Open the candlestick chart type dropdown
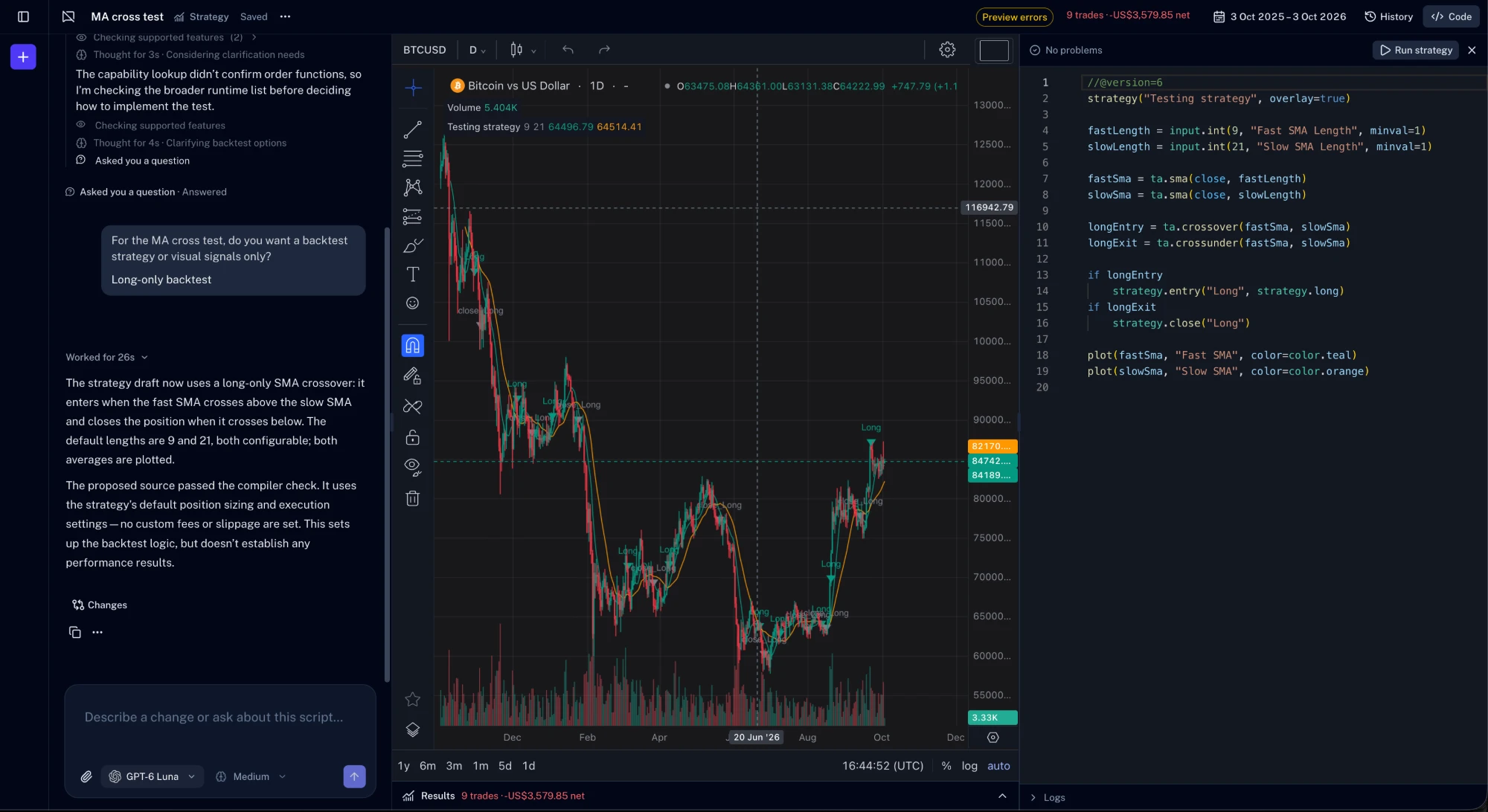This screenshot has height=812, width=1488. pyautogui.click(x=523, y=50)
